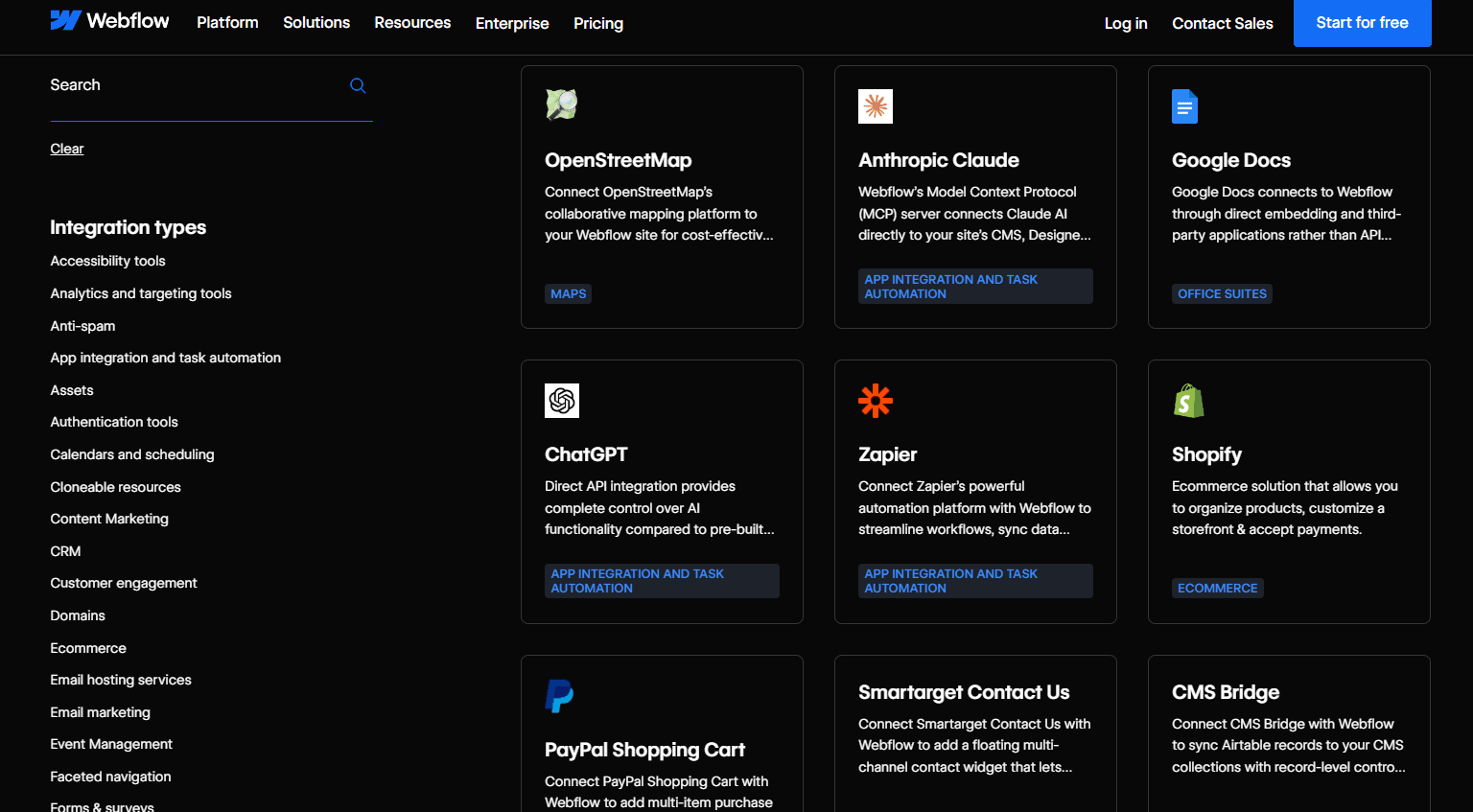This screenshot has width=1473, height=812.
Task: Click the Start for free button
Action: pyautogui.click(x=1362, y=23)
